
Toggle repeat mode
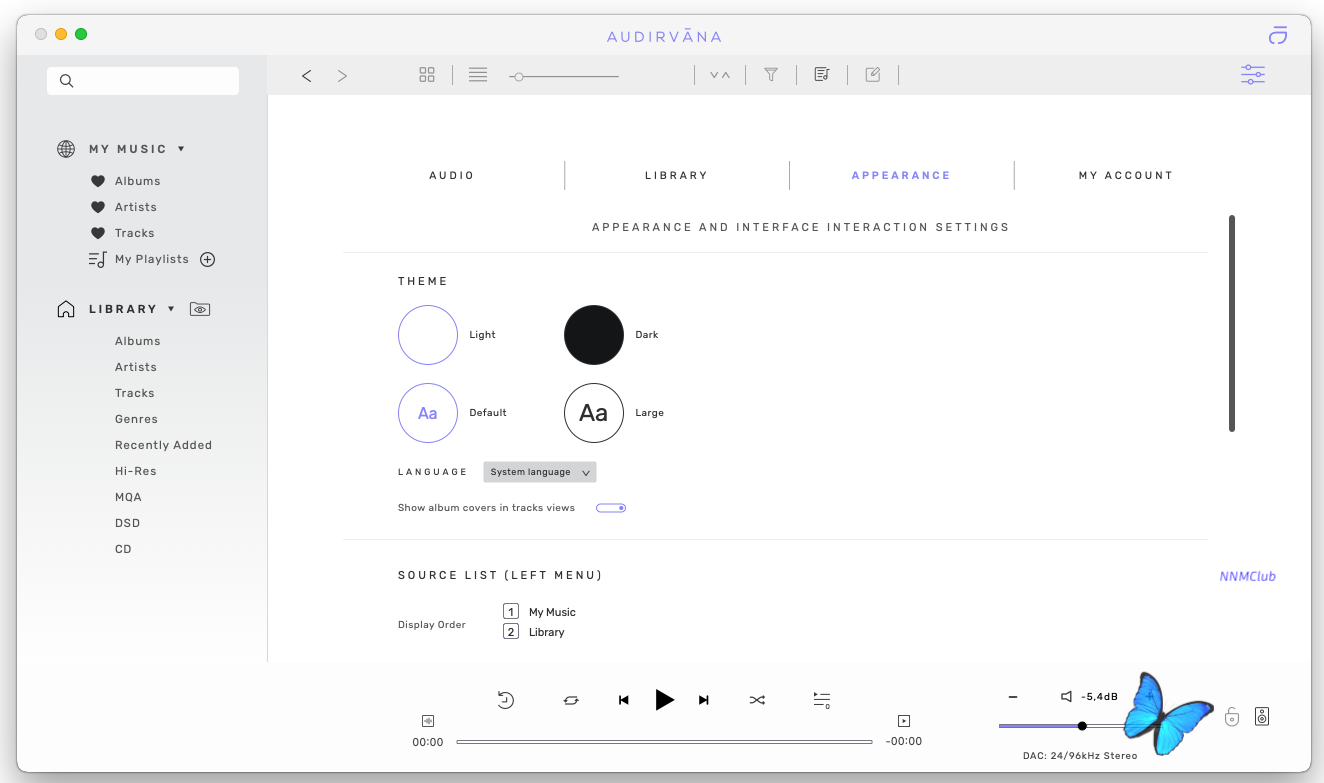(x=571, y=701)
